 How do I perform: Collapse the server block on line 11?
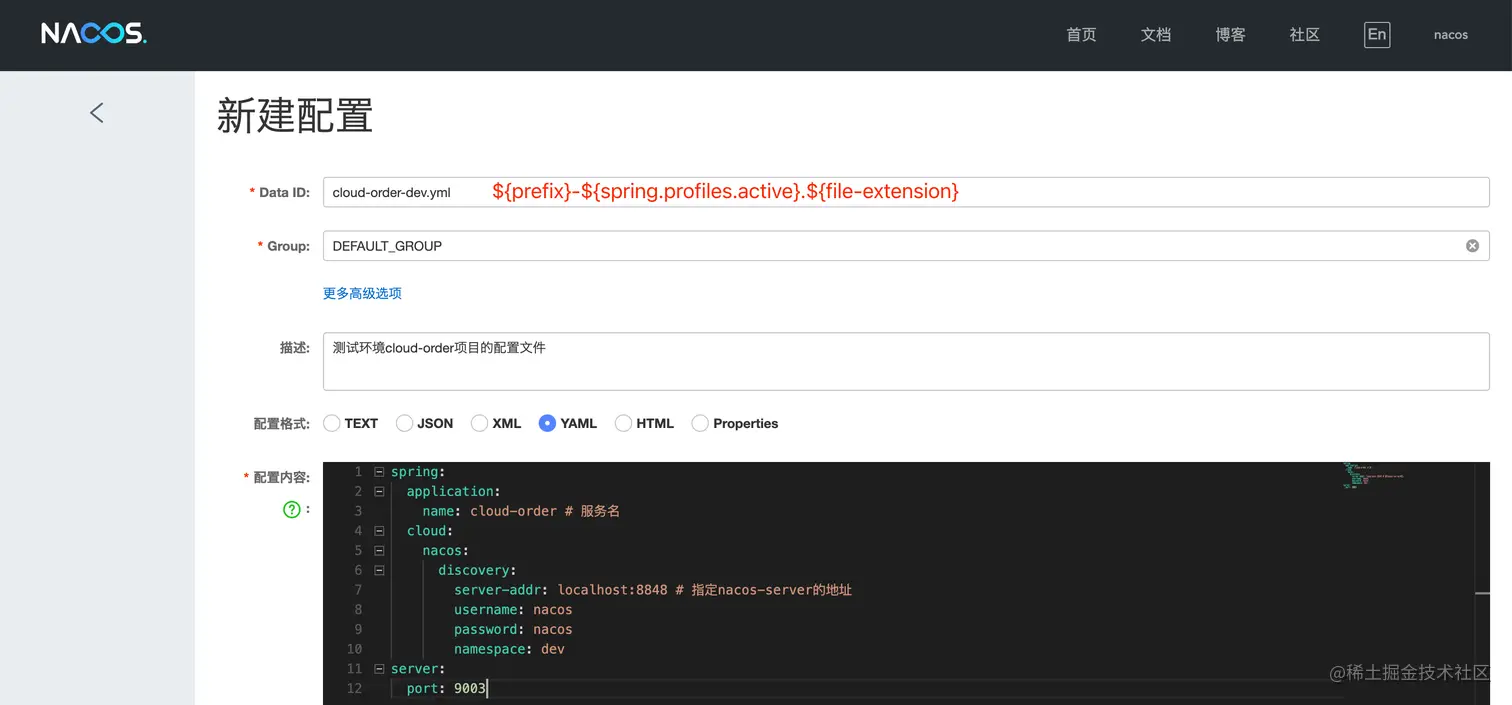pos(379,668)
